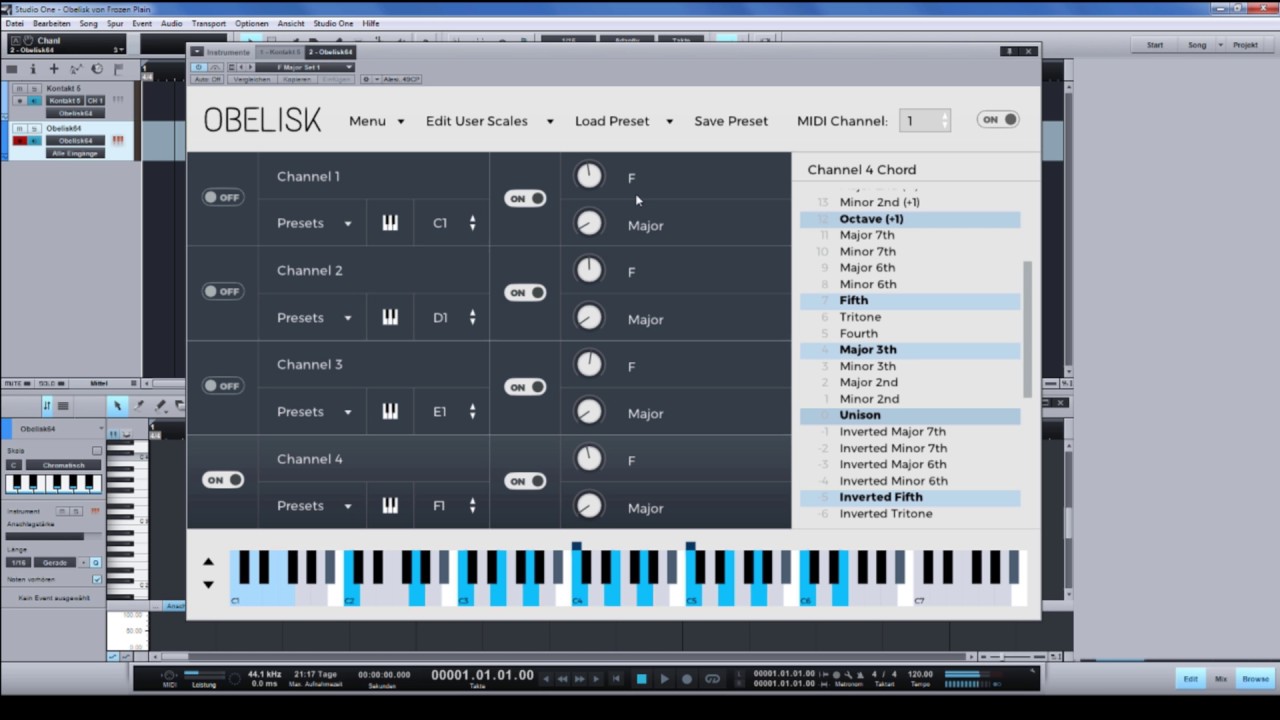Click the return-to-zero transport button

pos(617,679)
